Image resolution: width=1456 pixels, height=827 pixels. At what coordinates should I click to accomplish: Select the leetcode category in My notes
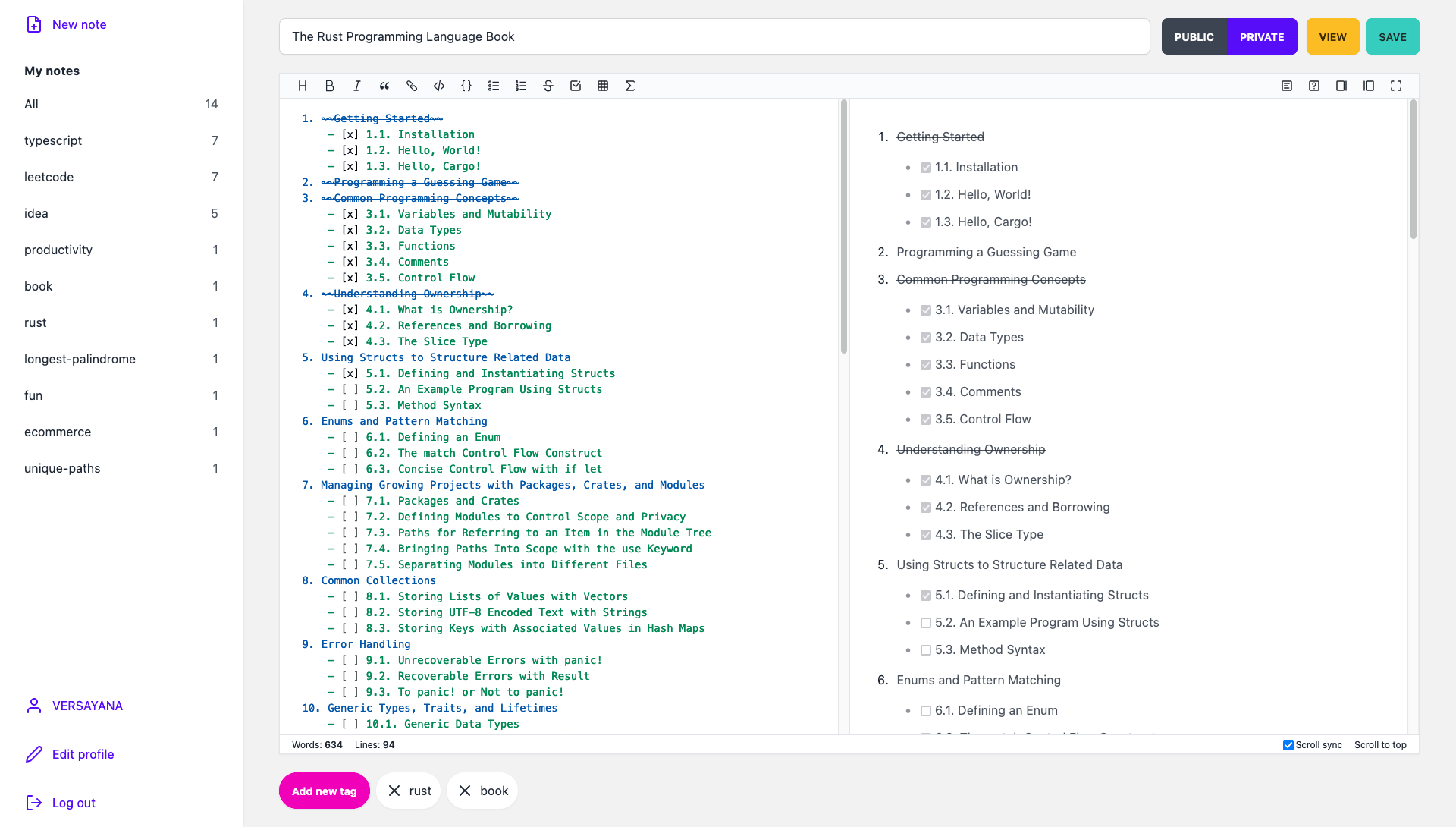(49, 177)
